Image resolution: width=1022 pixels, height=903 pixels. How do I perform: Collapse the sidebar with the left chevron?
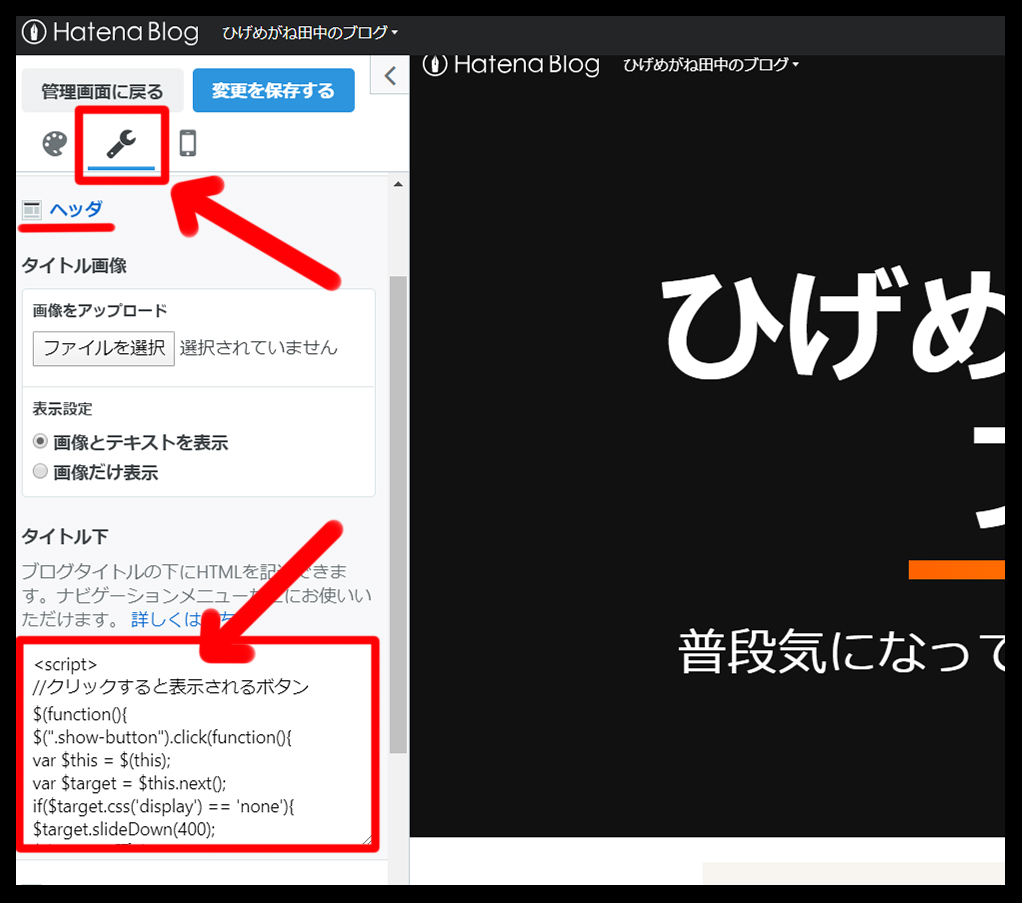[390, 76]
